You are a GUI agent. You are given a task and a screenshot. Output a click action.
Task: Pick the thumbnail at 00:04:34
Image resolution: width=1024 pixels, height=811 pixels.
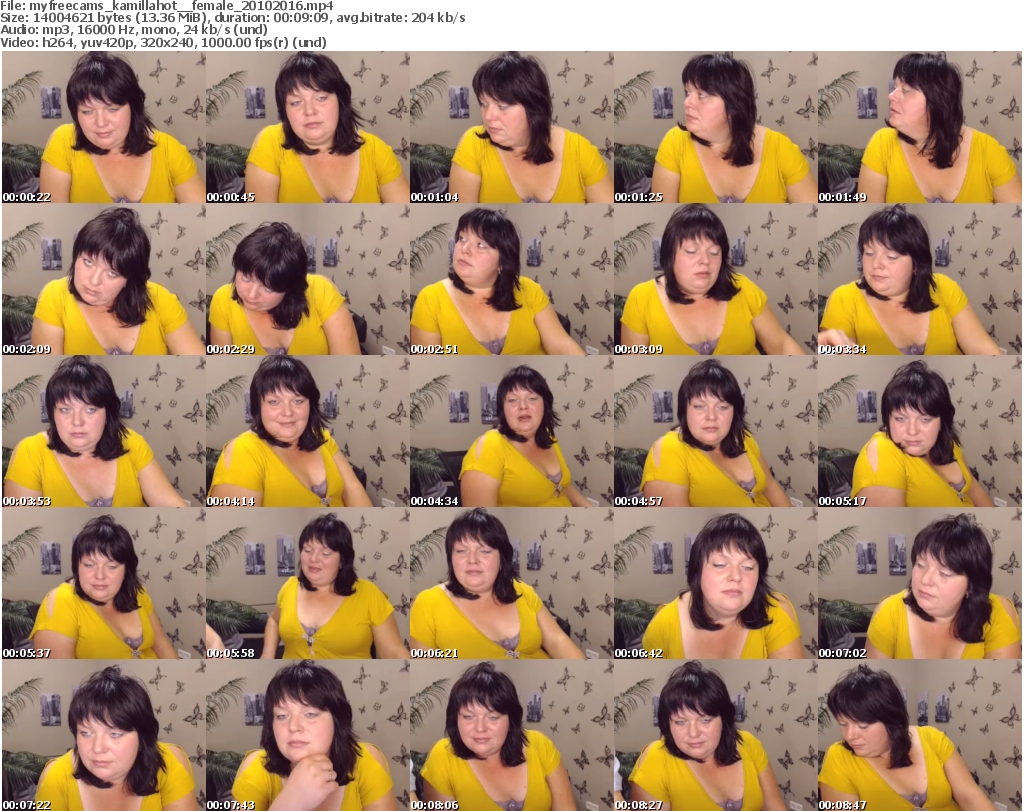pyautogui.click(x=511, y=432)
